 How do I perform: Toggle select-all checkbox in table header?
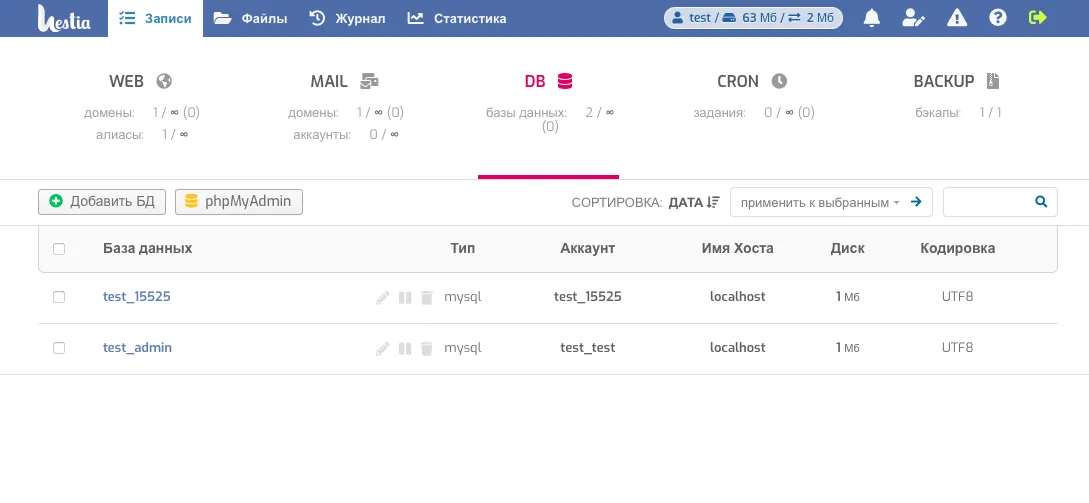click(x=59, y=249)
